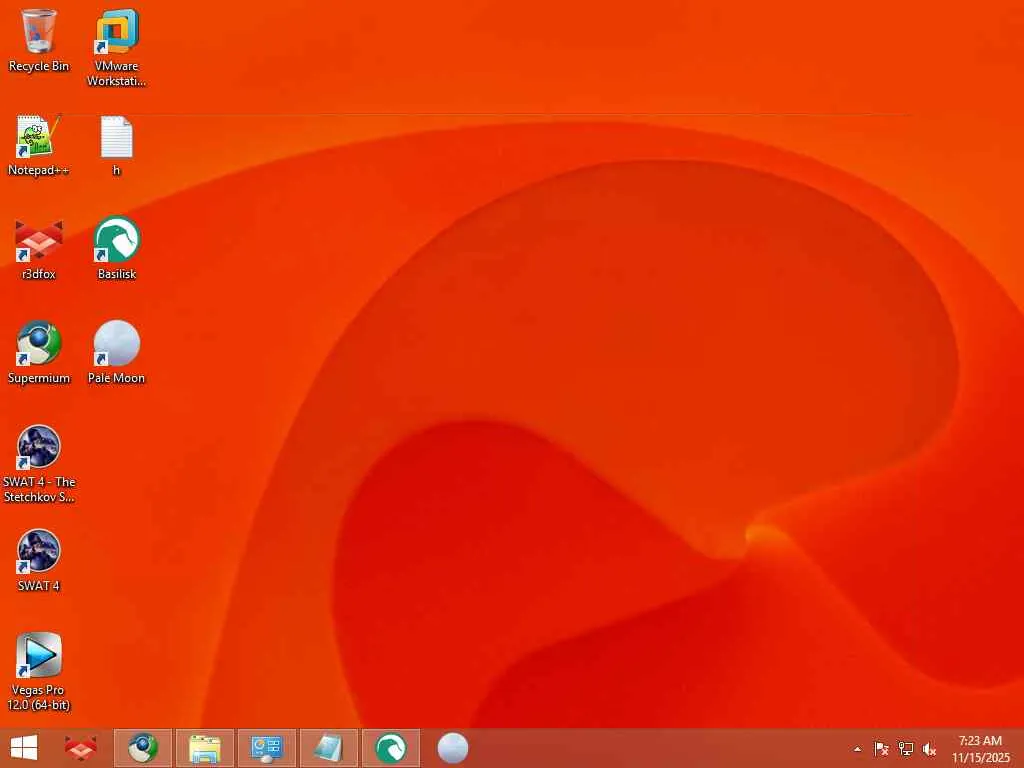Open Pale Moon from the taskbar
The height and width of the screenshot is (768, 1024).
point(453,748)
